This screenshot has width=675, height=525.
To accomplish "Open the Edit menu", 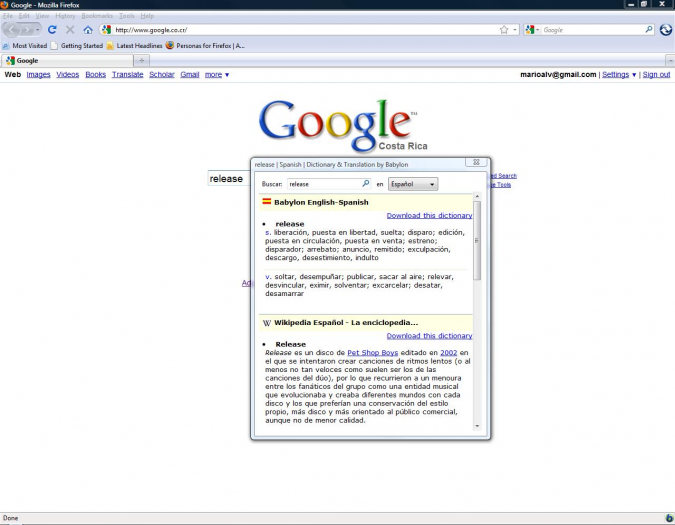I will point(24,16).
